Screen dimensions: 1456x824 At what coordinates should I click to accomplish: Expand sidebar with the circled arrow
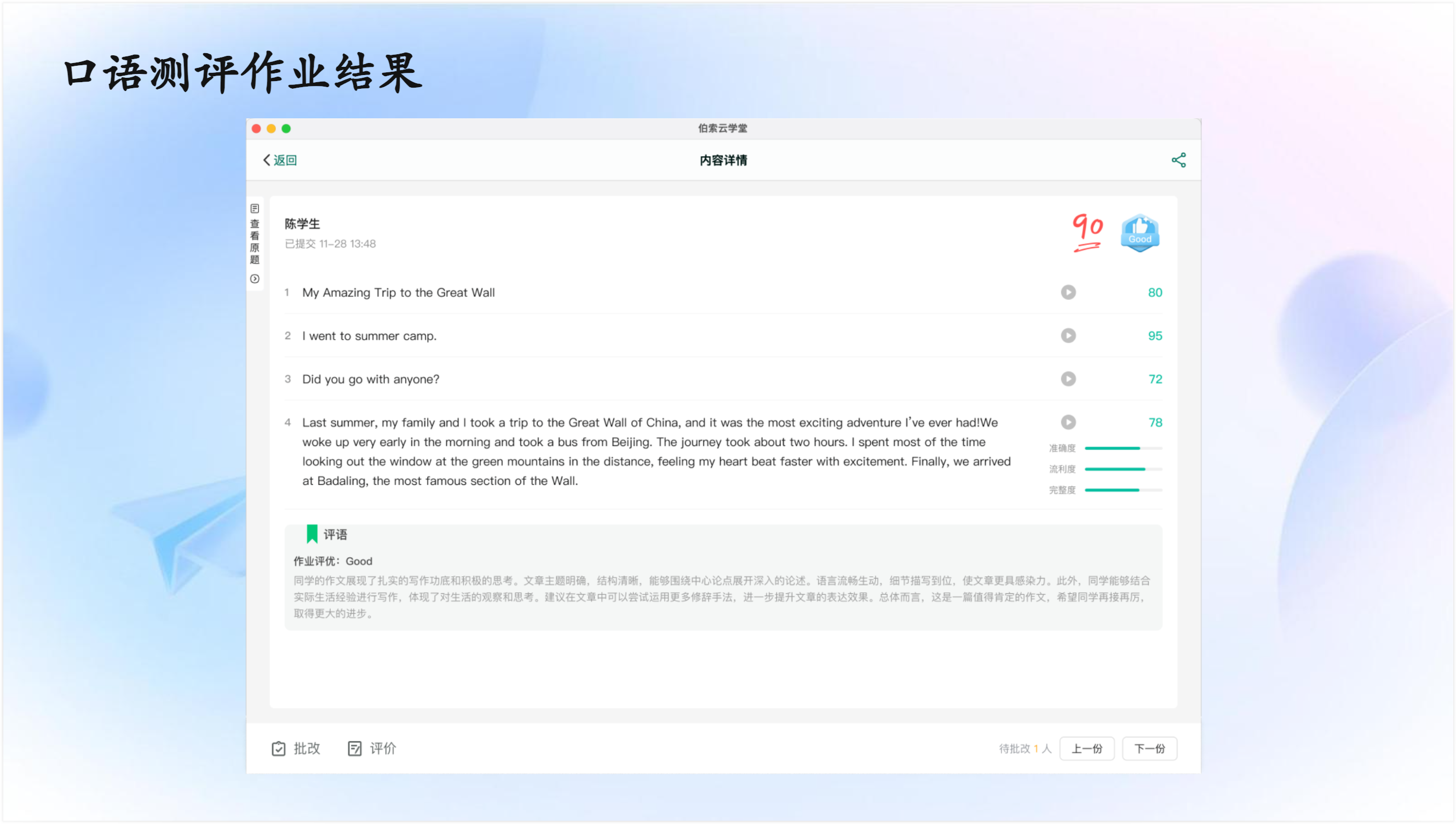coord(255,279)
